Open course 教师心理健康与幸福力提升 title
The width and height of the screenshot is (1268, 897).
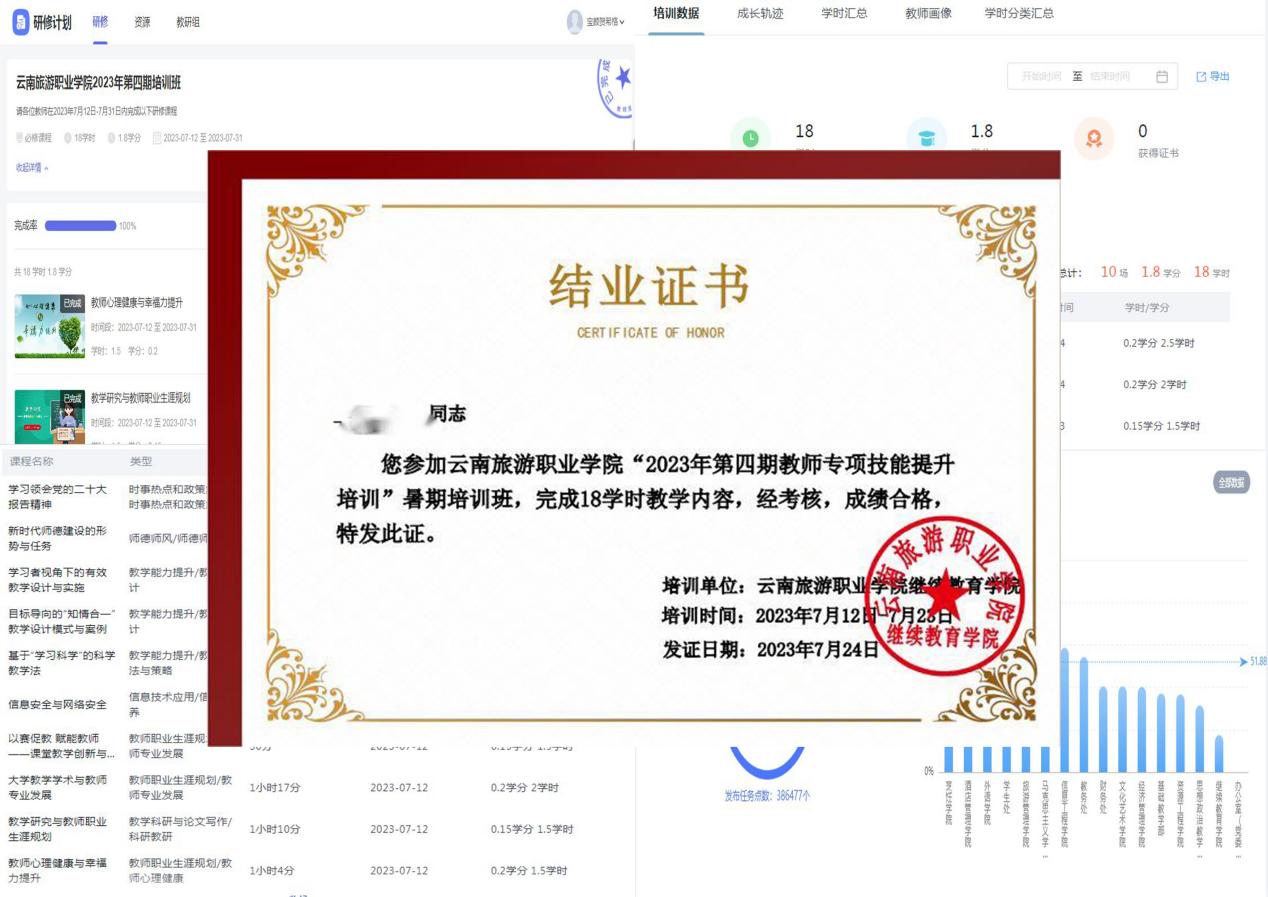[137, 303]
